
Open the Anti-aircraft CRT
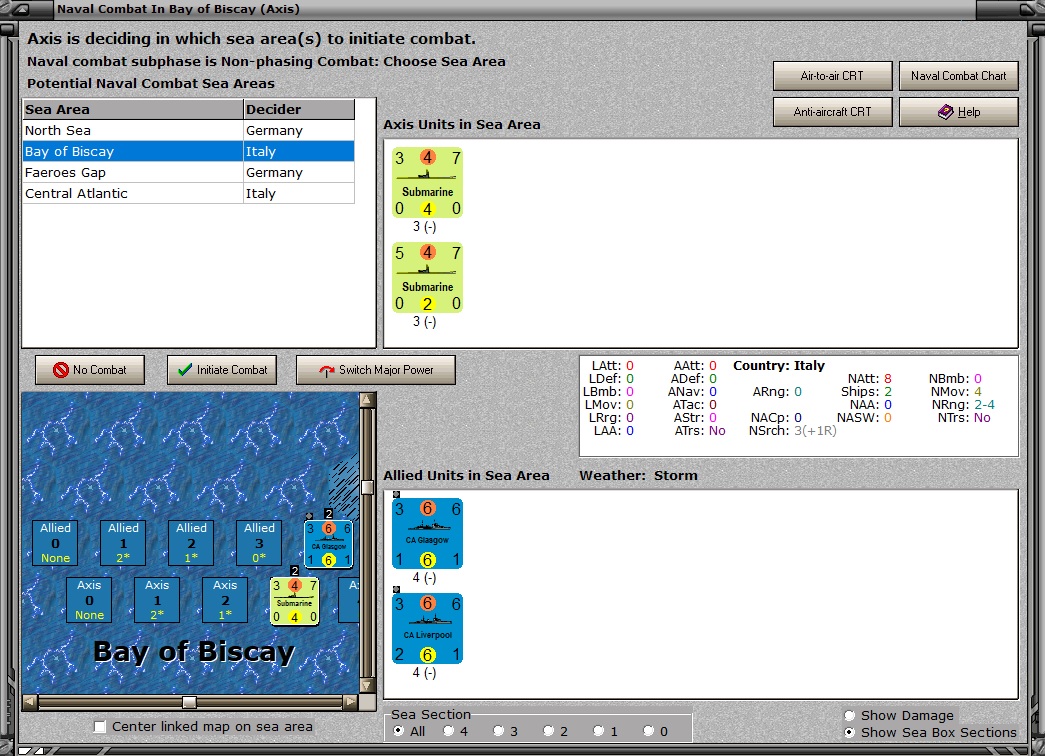point(832,112)
